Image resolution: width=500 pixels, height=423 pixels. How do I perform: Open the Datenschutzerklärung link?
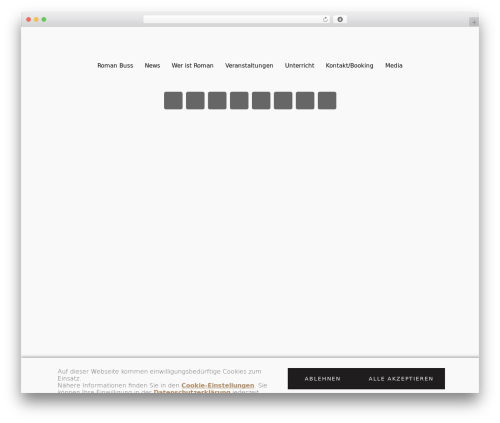tap(192, 392)
